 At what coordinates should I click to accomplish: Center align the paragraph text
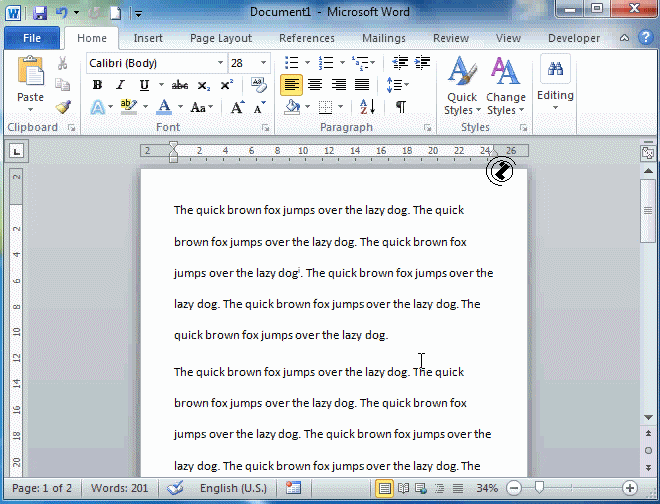pyautogui.click(x=315, y=85)
